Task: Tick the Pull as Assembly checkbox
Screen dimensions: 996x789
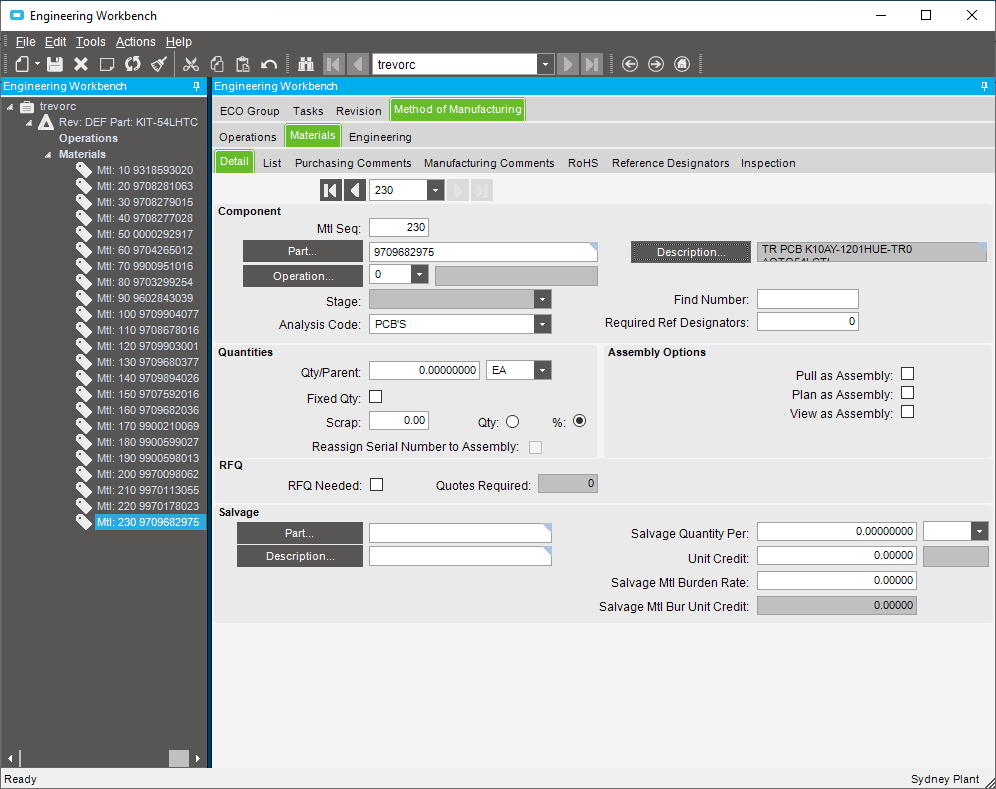Action: click(x=908, y=374)
